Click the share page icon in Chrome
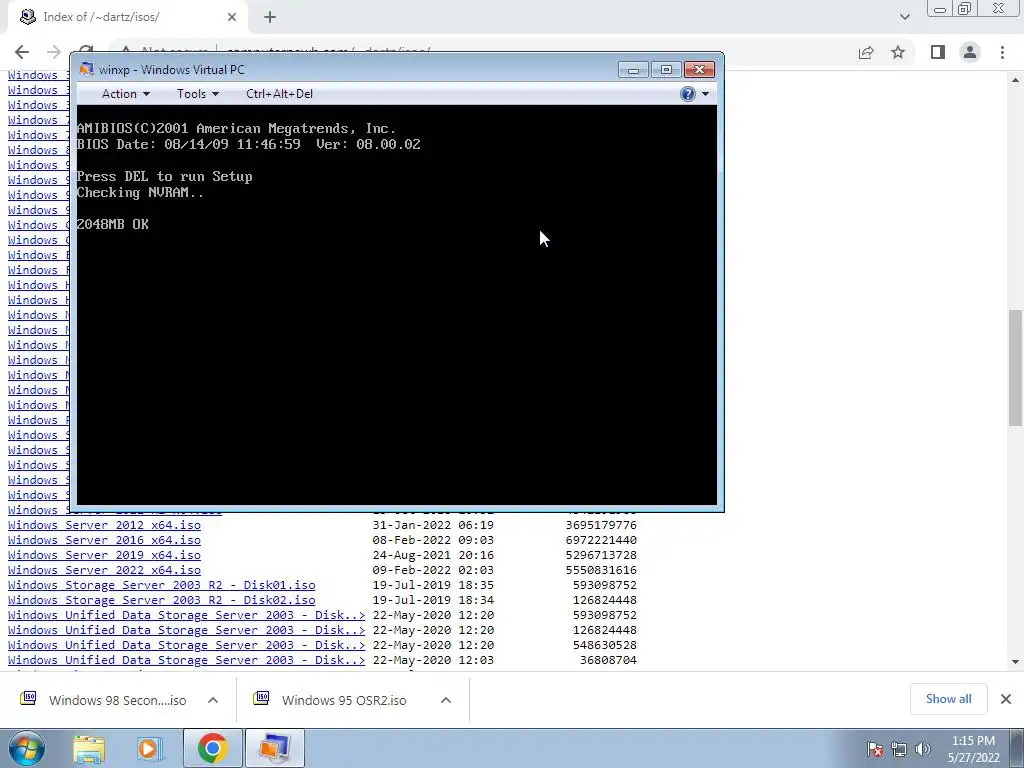 (866, 52)
